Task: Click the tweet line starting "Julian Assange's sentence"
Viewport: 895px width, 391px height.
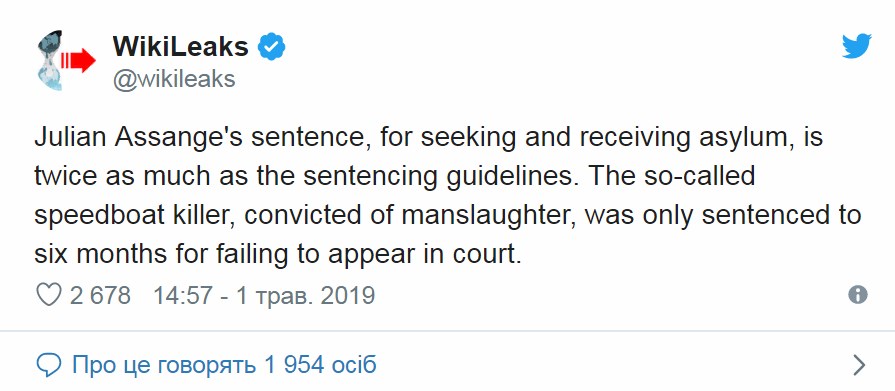Action: pos(429,139)
